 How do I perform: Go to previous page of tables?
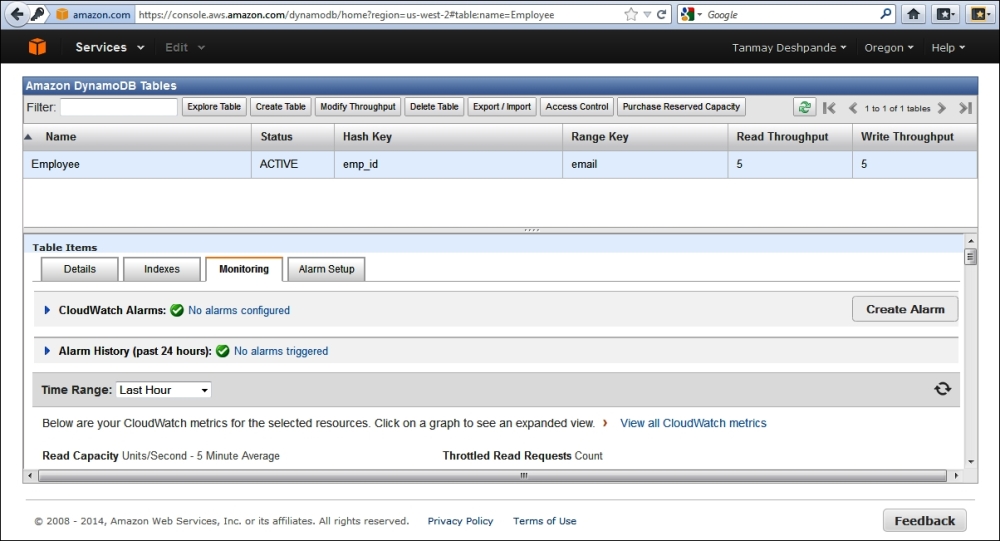point(852,108)
